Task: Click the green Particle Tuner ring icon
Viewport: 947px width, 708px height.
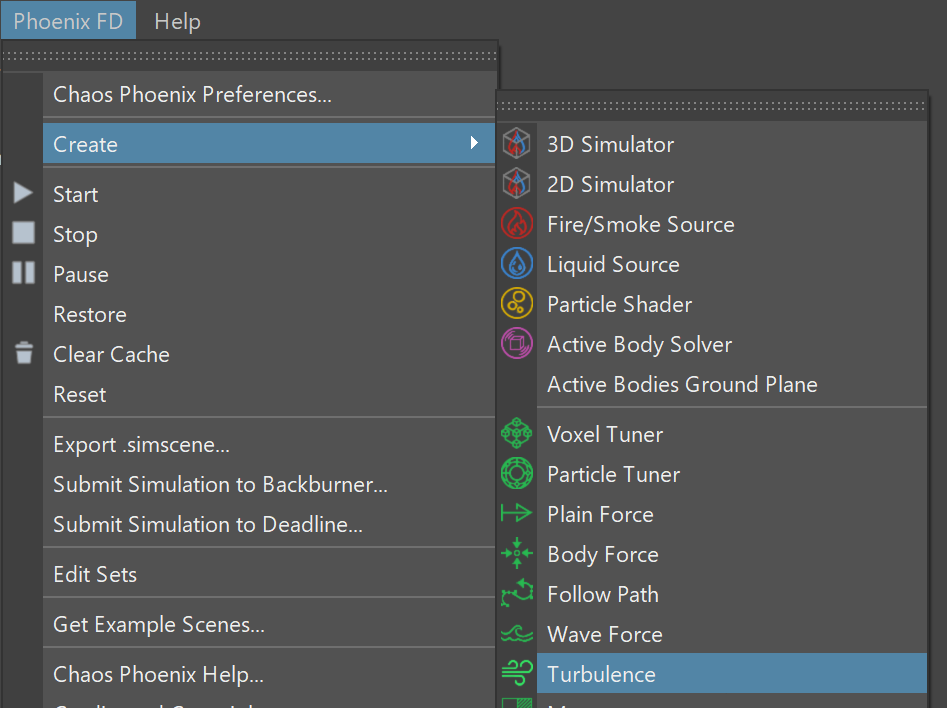Action: coord(516,473)
